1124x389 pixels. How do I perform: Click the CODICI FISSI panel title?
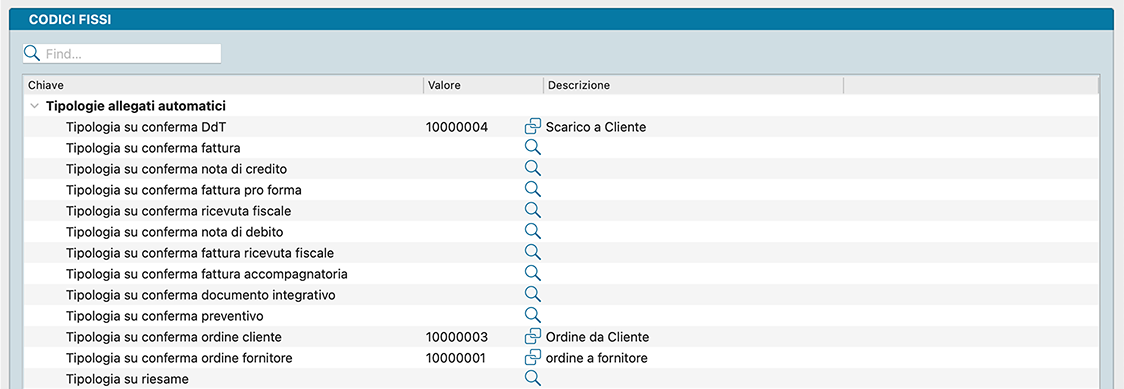70,19
